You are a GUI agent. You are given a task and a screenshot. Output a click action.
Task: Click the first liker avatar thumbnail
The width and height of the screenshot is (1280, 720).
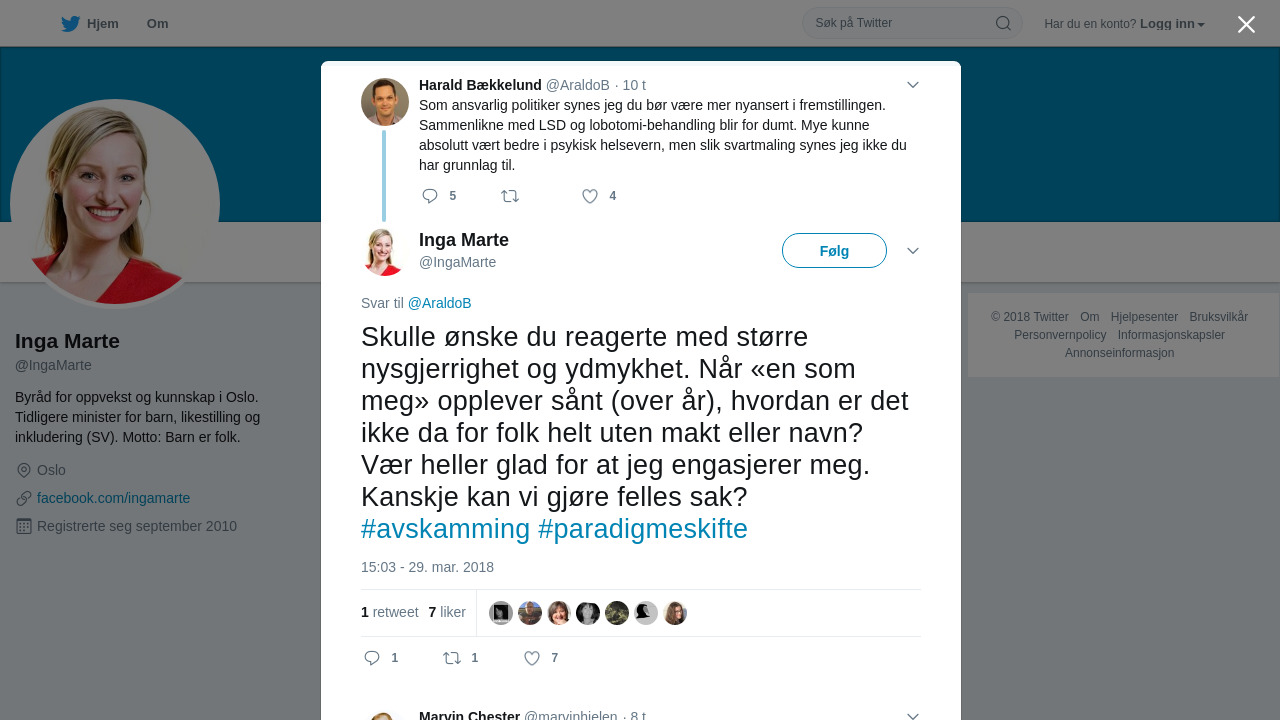click(501, 613)
